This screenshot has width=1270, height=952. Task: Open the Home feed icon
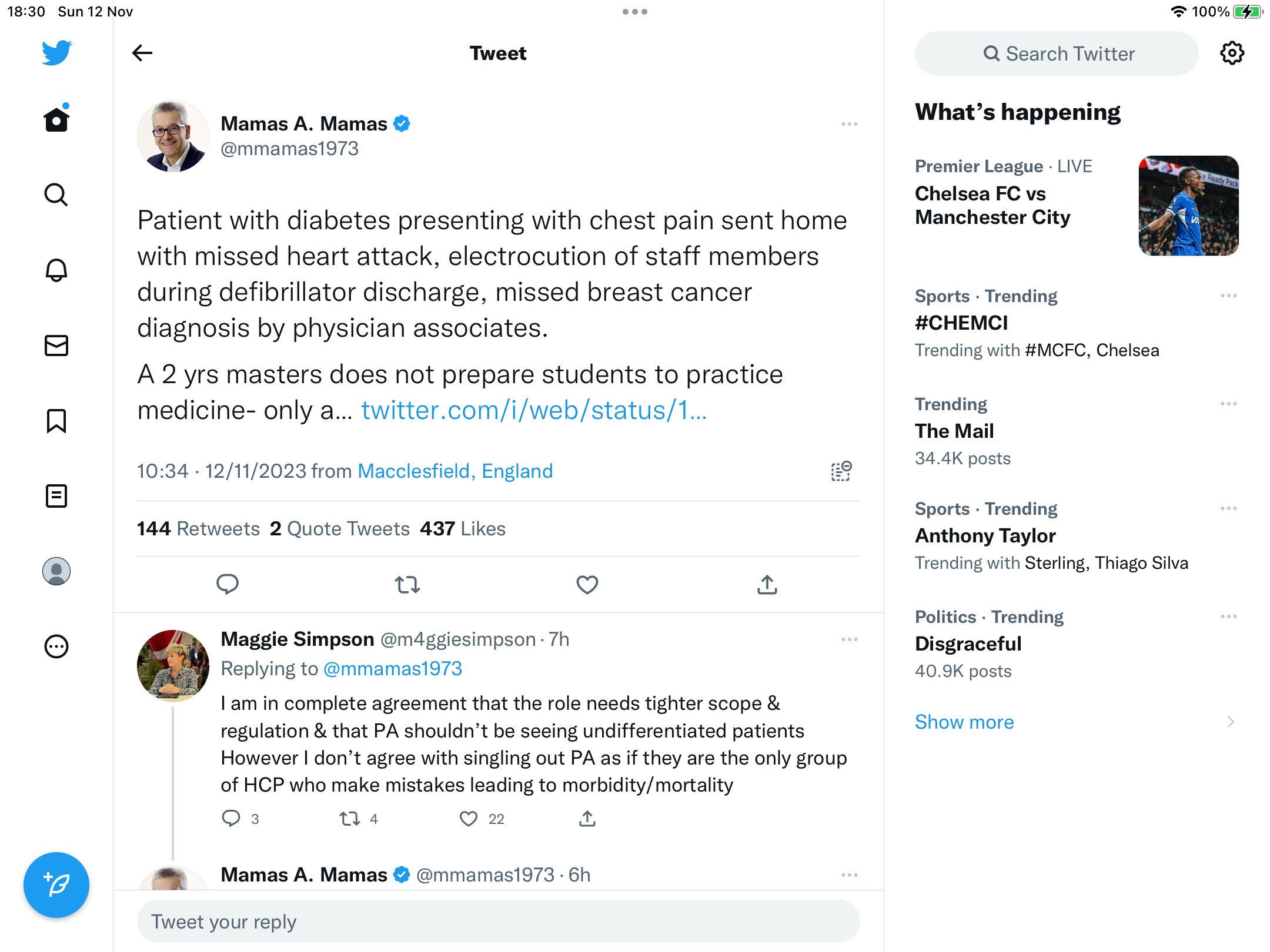click(56, 119)
